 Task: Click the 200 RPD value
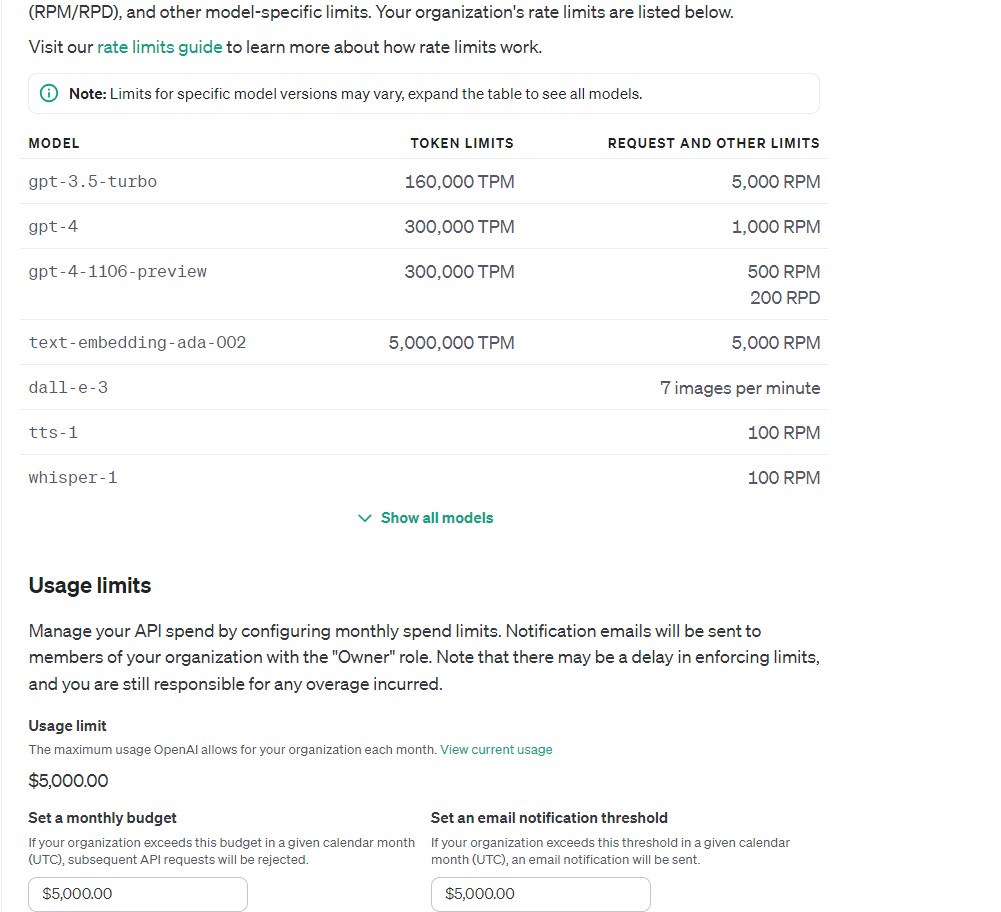click(x=785, y=298)
